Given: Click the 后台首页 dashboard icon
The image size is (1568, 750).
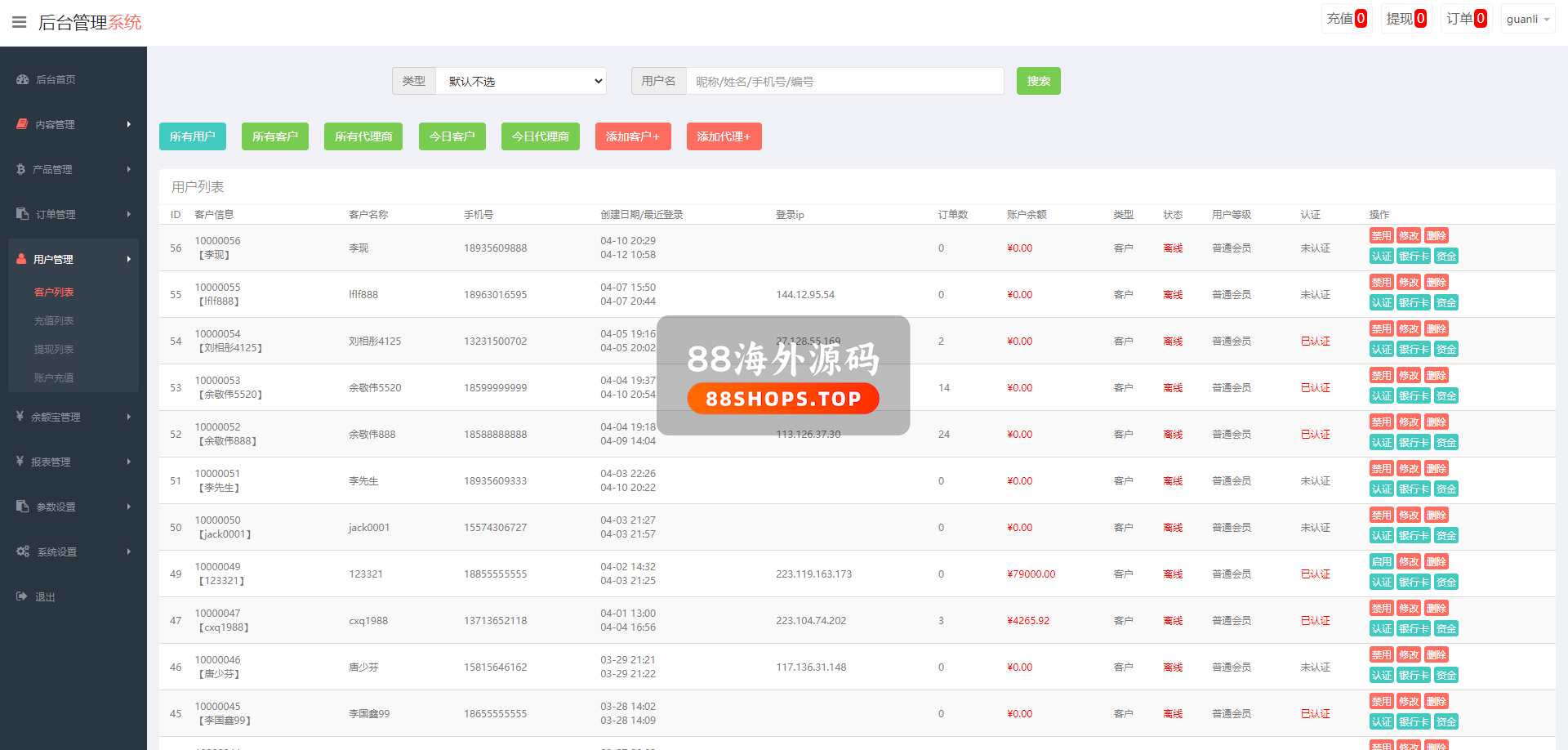Looking at the screenshot, I should (22, 79).
